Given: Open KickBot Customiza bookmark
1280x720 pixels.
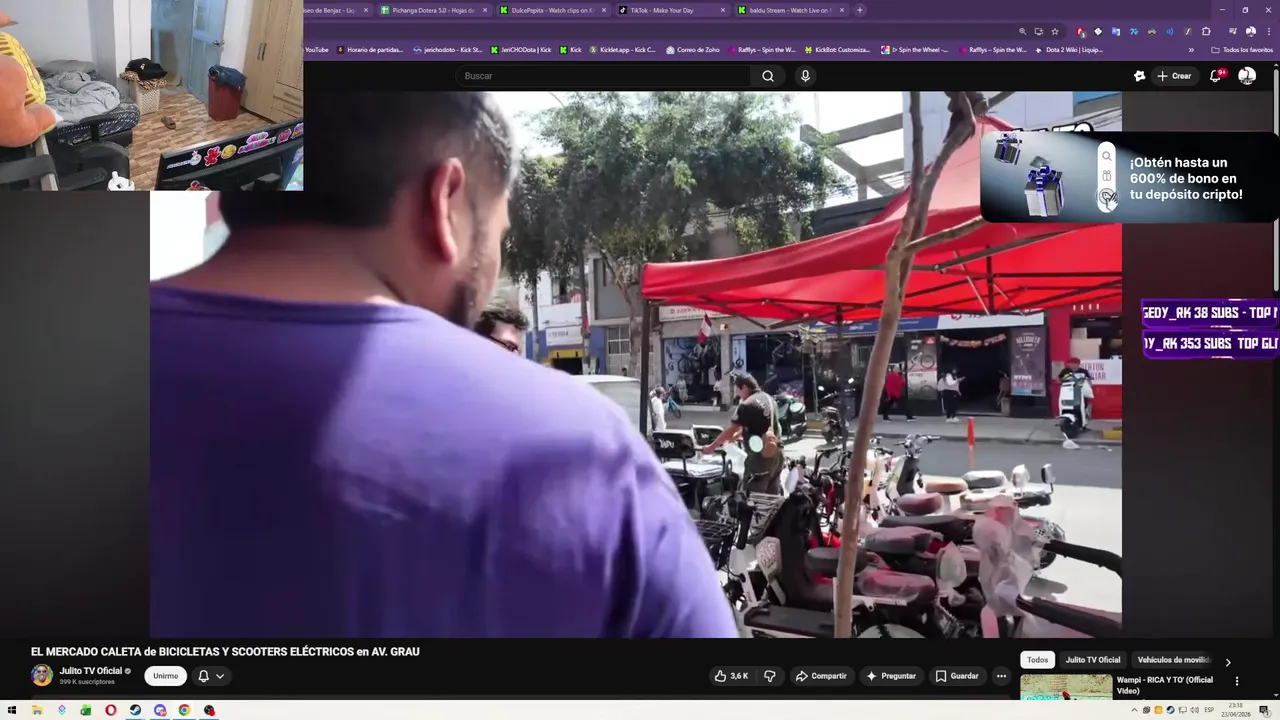Looking at the screenshot, I should click(x=837, y=49).
